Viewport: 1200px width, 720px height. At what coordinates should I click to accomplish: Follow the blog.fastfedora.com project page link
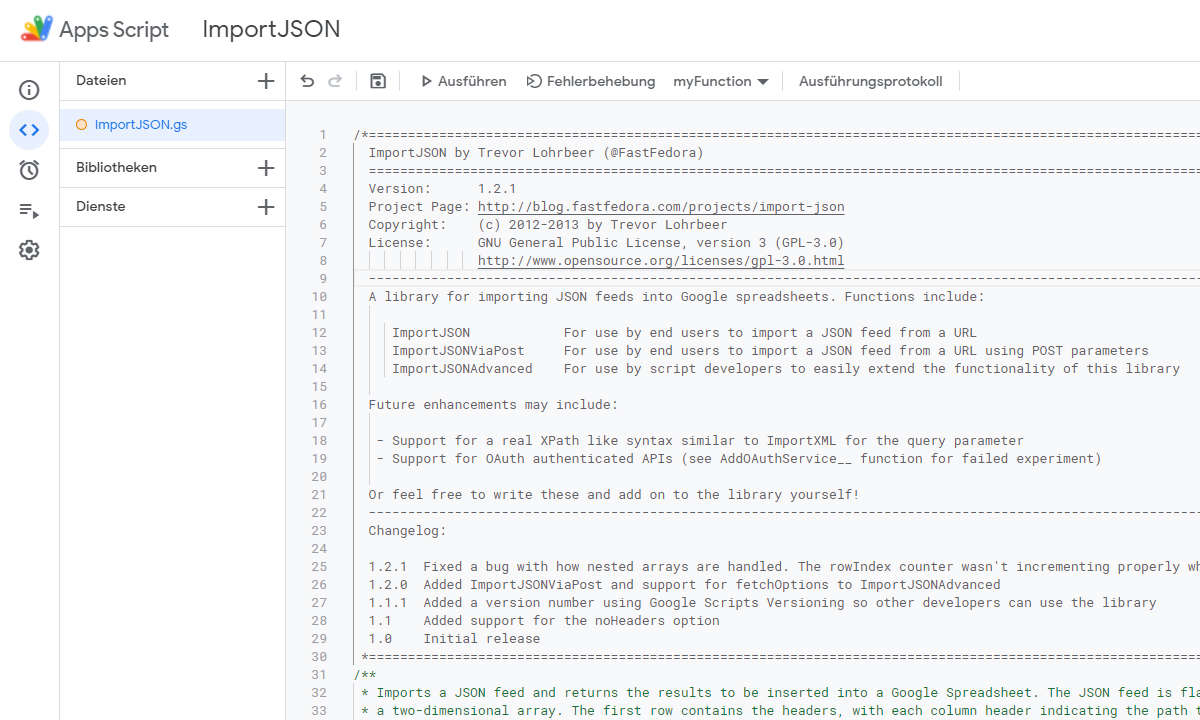[x=661, y=207]
